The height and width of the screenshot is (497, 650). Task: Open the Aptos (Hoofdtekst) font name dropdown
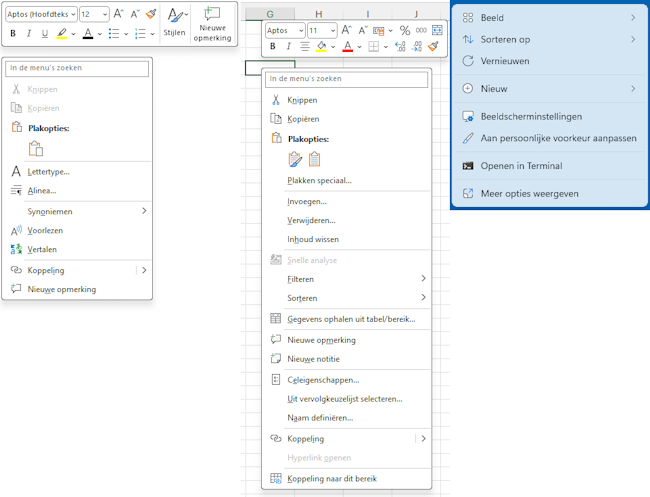pos(41,14)
